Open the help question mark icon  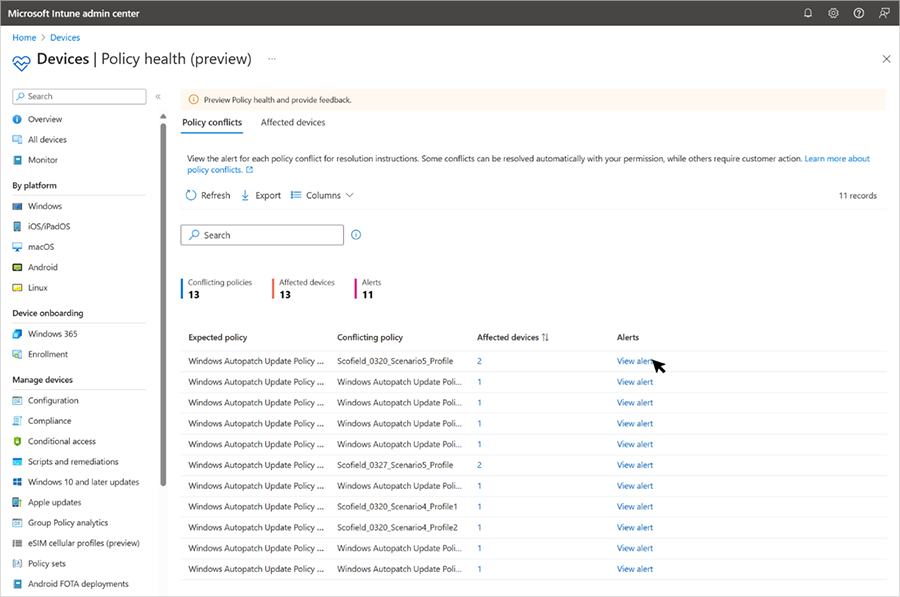click(x=859, y=13)
